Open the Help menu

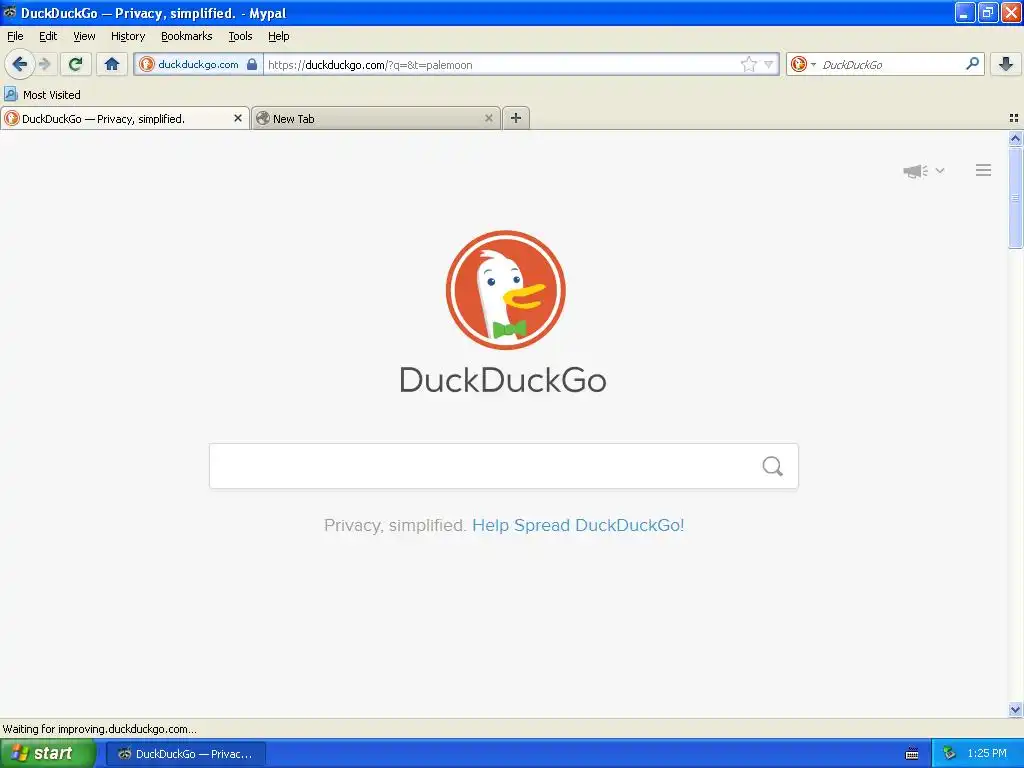click(278, 37)
